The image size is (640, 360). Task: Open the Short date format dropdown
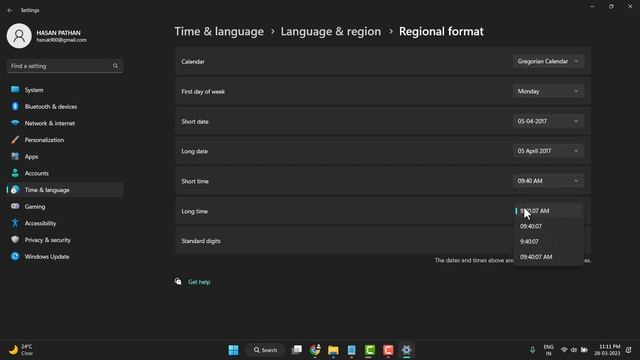tap(548, 121)
